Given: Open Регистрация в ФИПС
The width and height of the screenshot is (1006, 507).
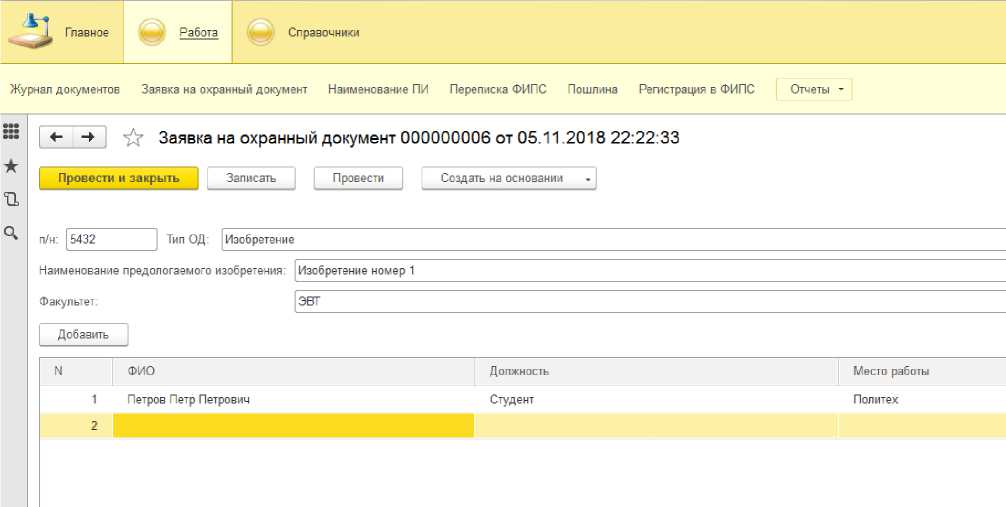Looking at the screenshot, I should point(697,89).
